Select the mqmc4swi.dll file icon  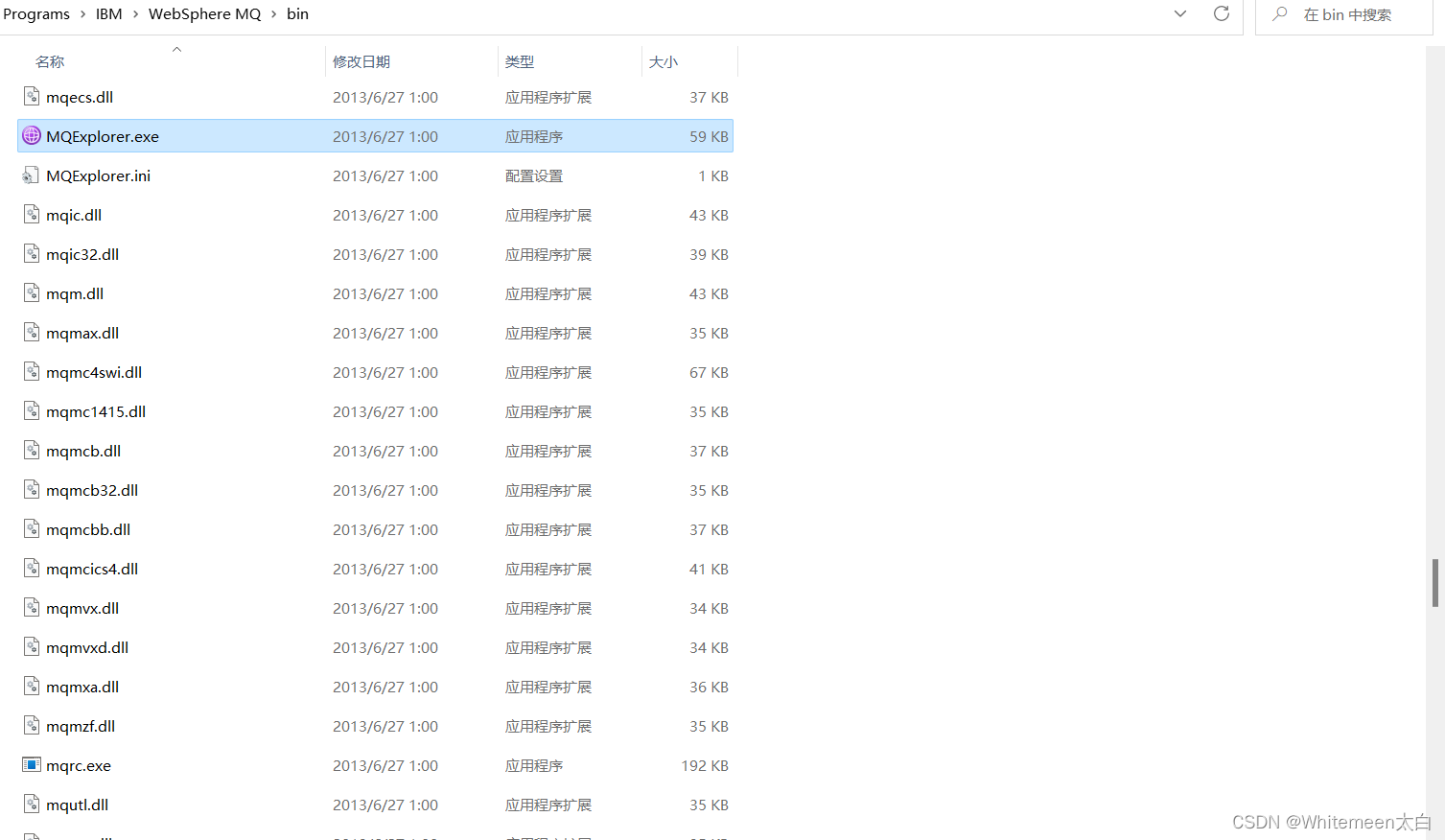[32, 372]
